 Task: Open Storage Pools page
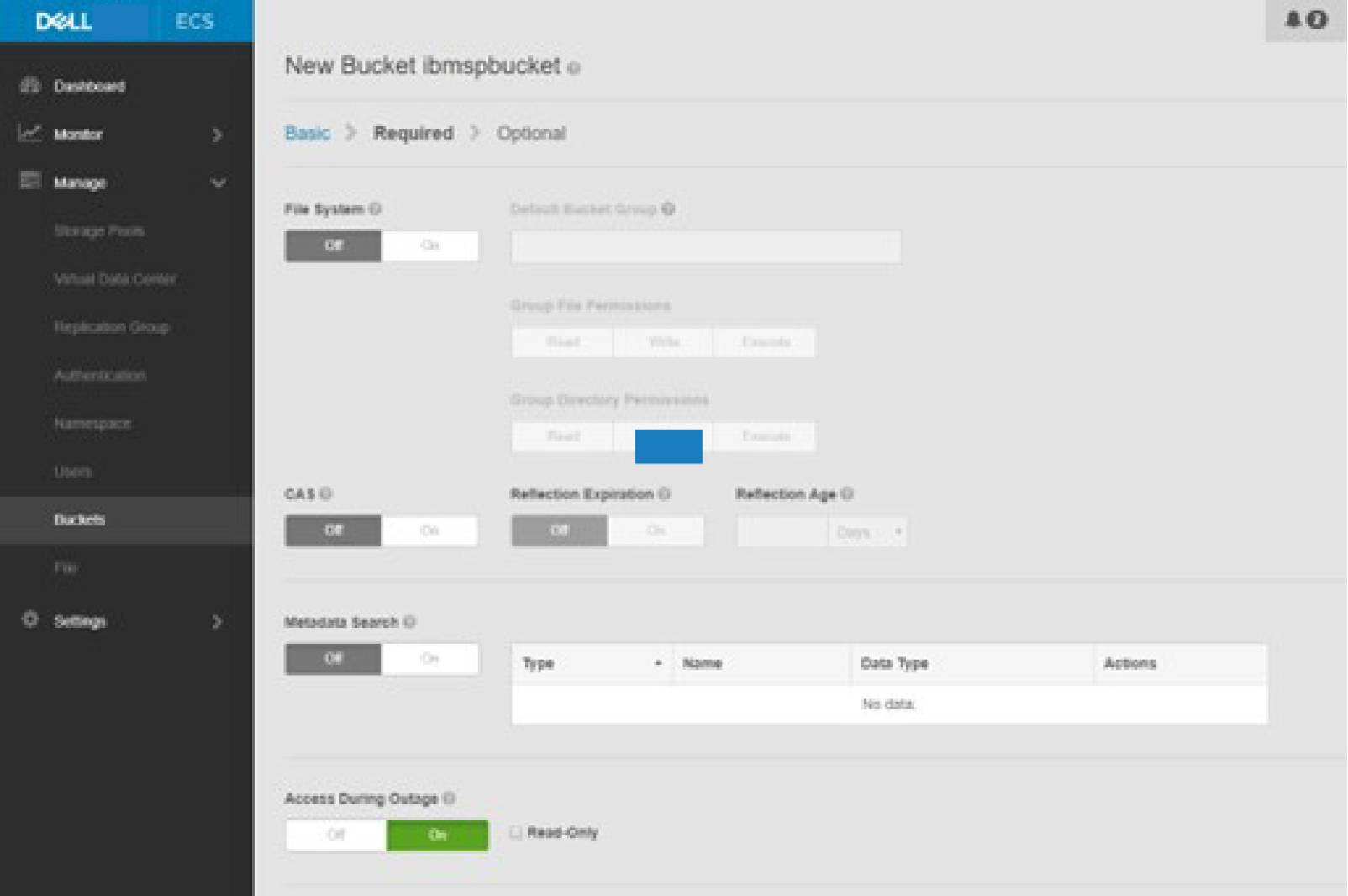click(99, 230)
